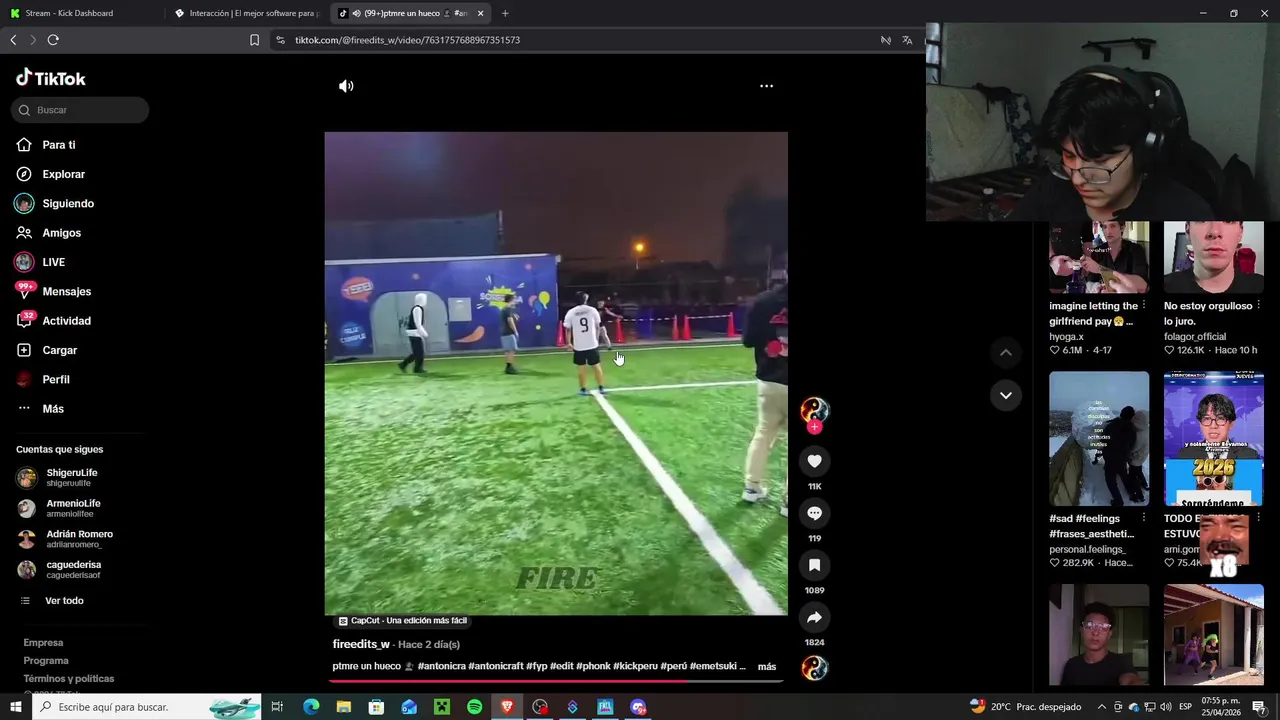
Task: Go to next video with down arrow
Action: pos(1006,395)
